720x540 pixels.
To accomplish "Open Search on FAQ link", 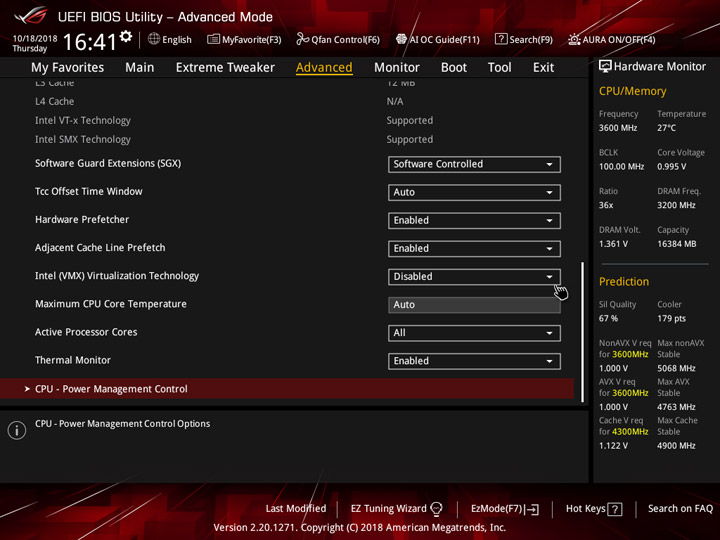I will point(680,509).
